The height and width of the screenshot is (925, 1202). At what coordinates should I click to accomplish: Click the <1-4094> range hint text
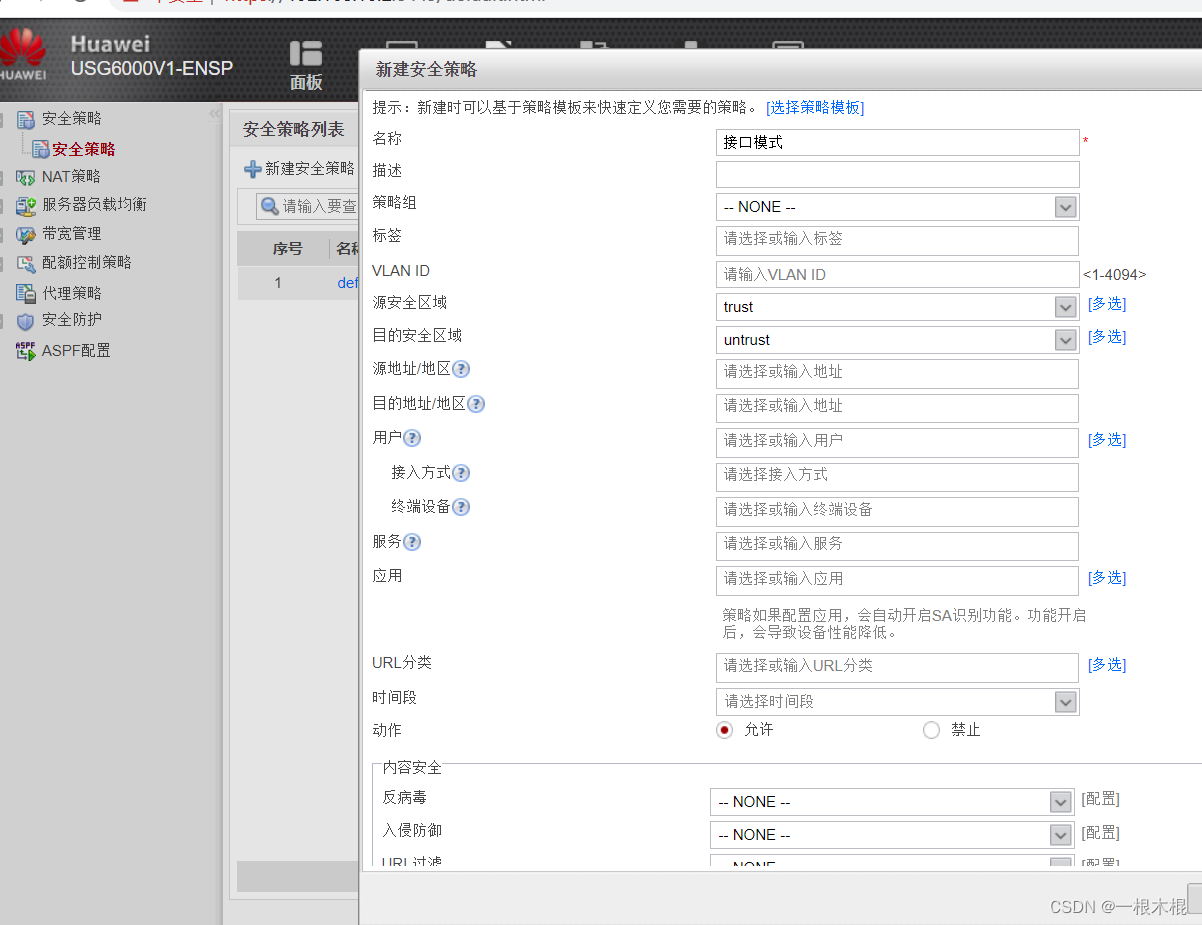tap(1114, 274)
